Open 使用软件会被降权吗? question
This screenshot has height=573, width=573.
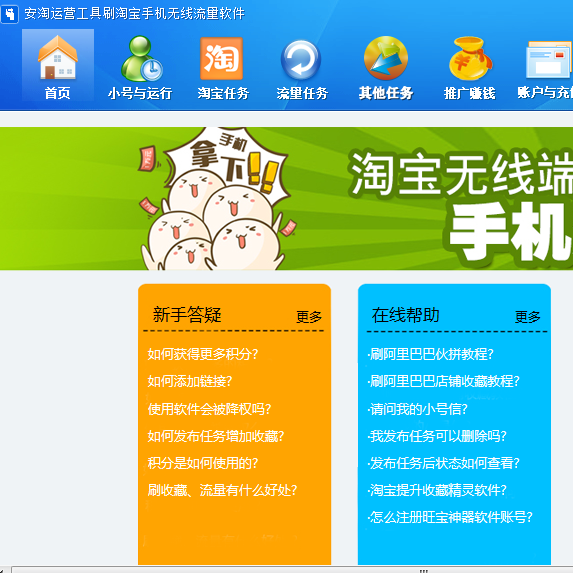coord(209,409)
